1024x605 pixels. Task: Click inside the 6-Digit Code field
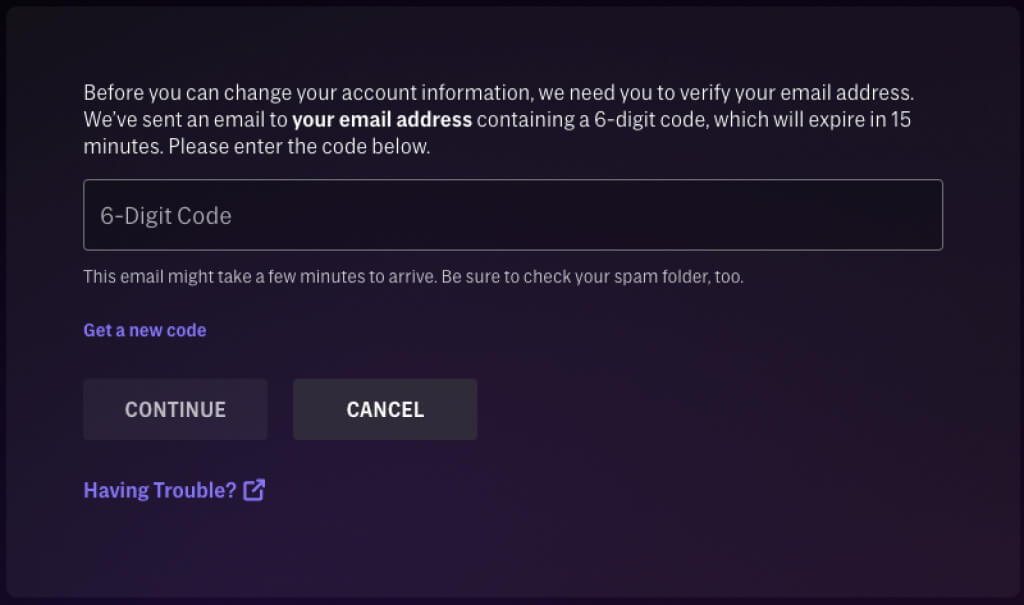click(512, 215)
